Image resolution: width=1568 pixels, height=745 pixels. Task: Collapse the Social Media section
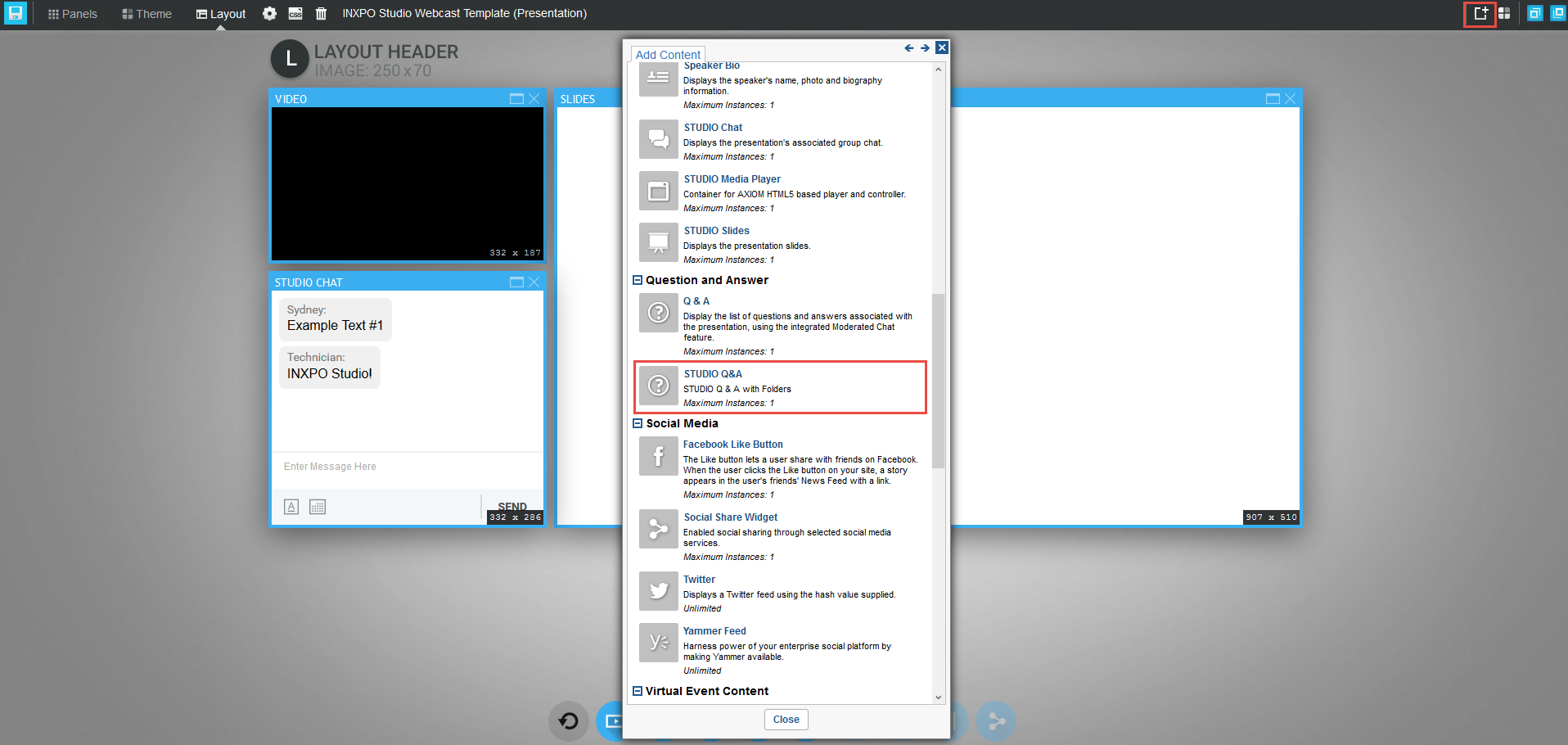coord(638,423)
